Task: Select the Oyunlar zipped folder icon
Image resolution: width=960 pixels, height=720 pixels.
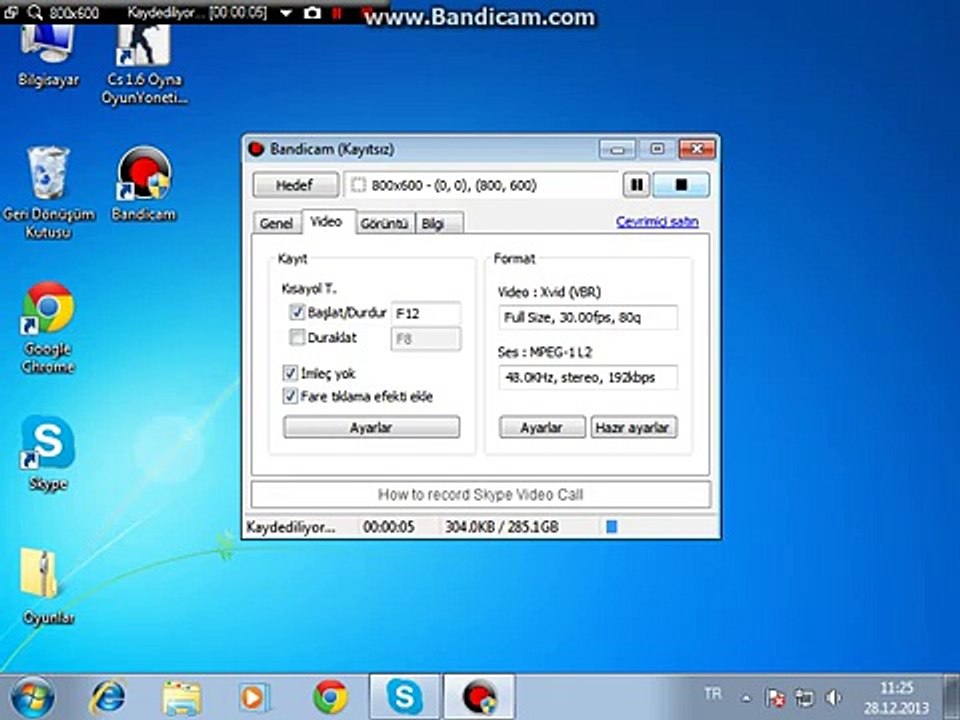Action: click(x=48, y=586)
